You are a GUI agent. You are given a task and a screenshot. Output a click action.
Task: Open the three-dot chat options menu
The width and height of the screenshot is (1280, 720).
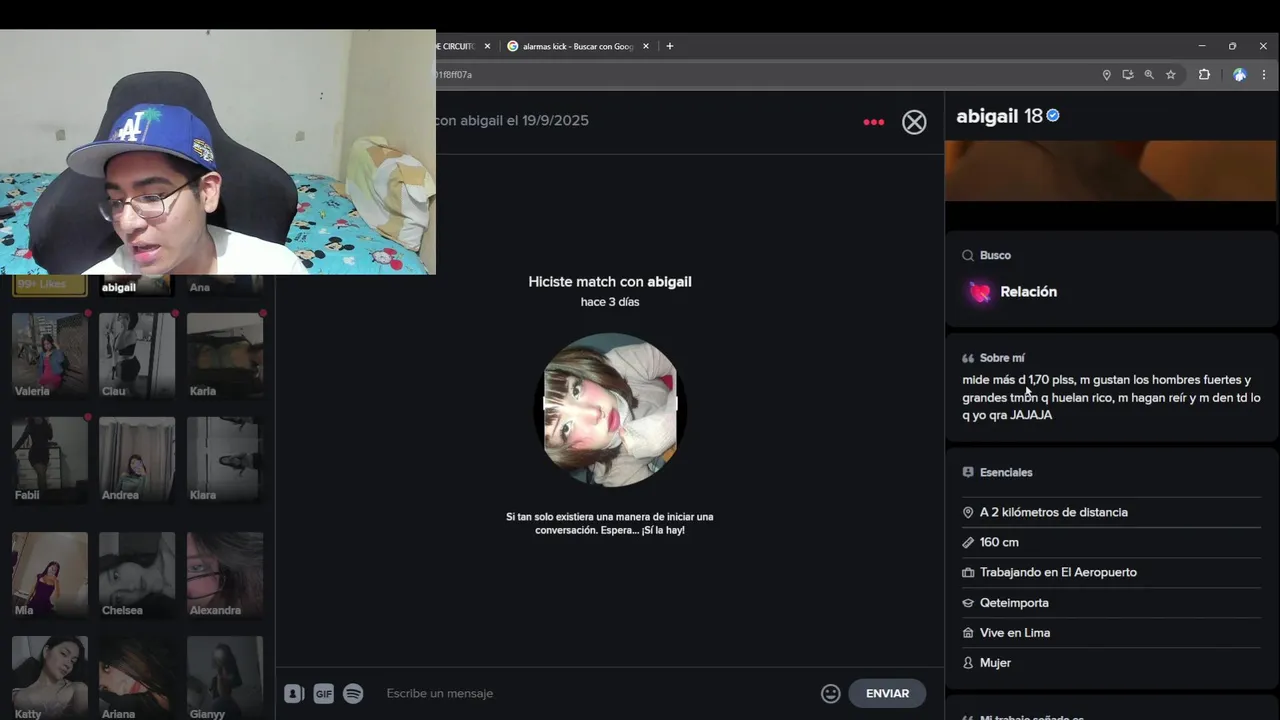[x=873, y=122]
